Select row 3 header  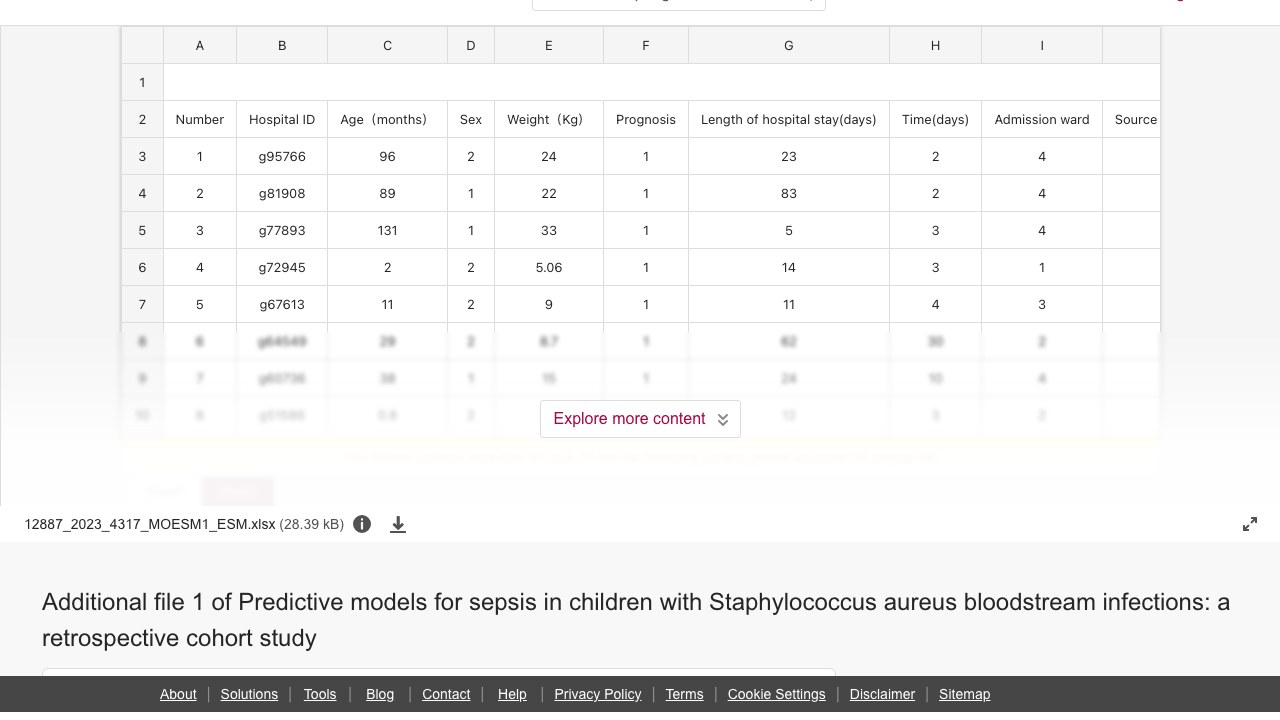(142, 156)
